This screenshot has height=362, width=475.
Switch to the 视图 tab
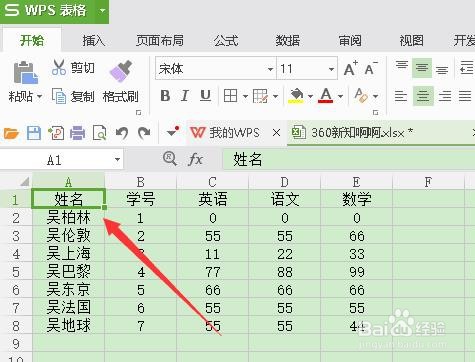pyautogui.click(x=412, y=41)
